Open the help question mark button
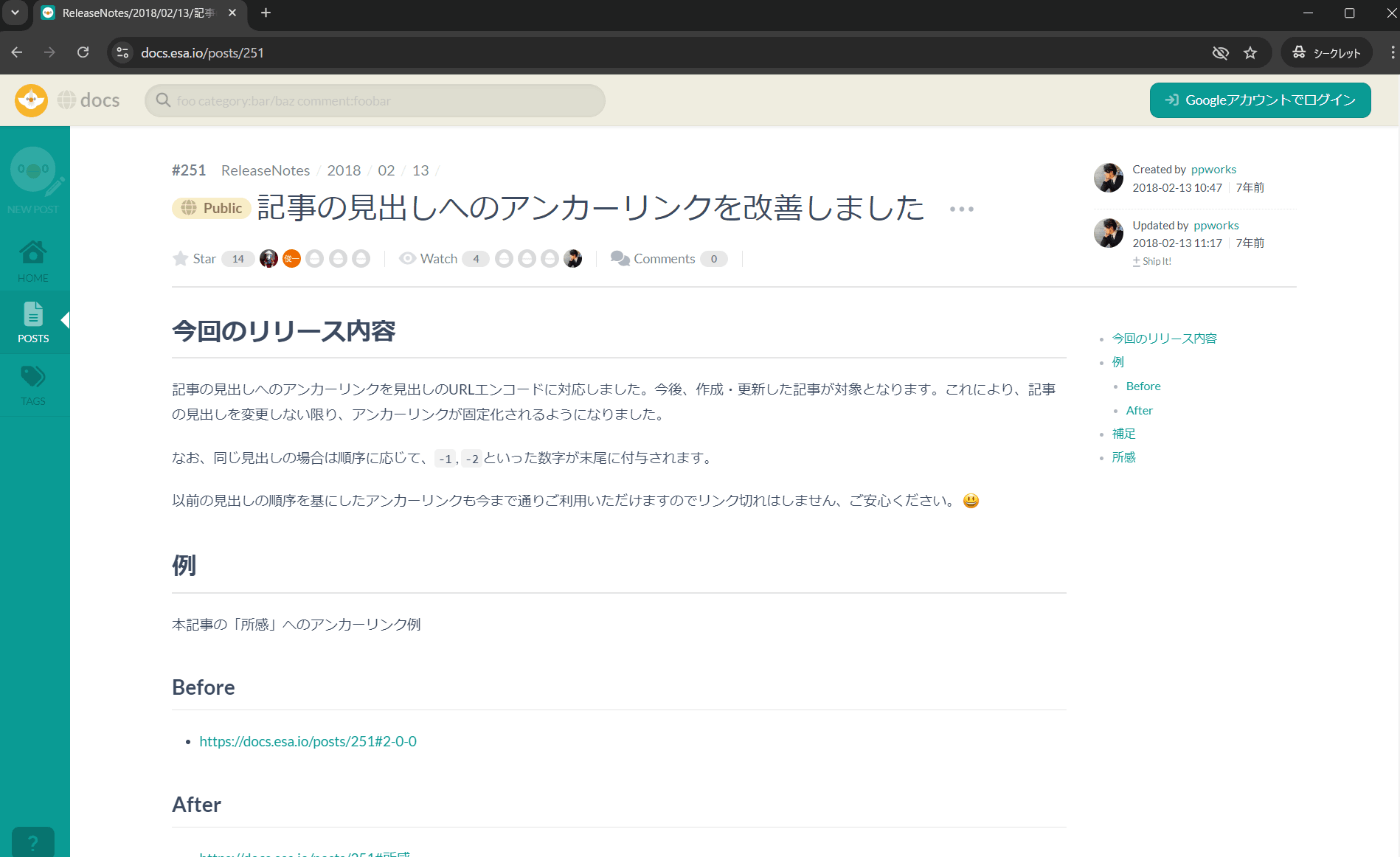 tap(33, 843)
